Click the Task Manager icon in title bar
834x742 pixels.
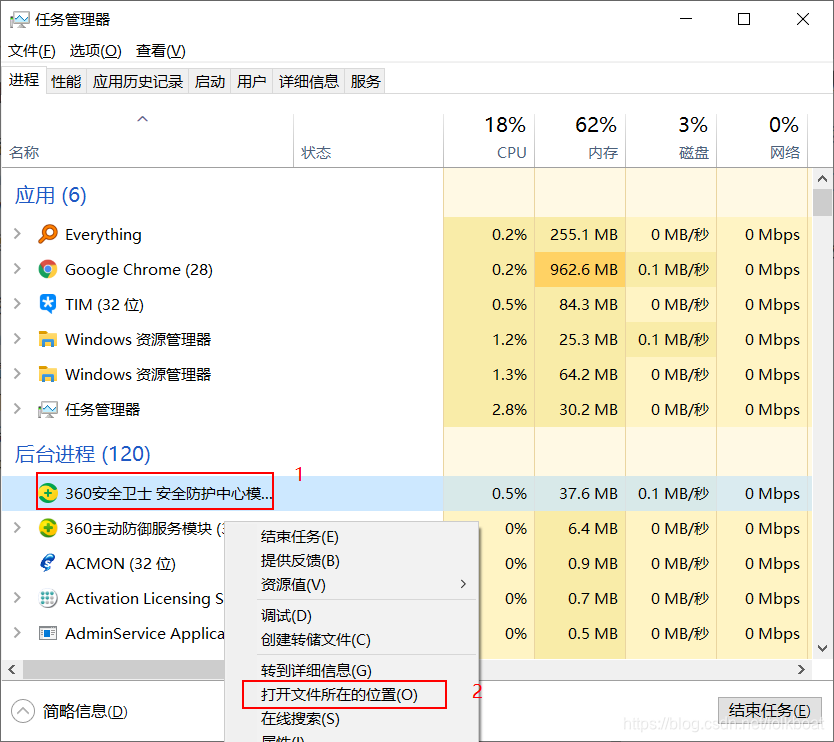point(20,18)
